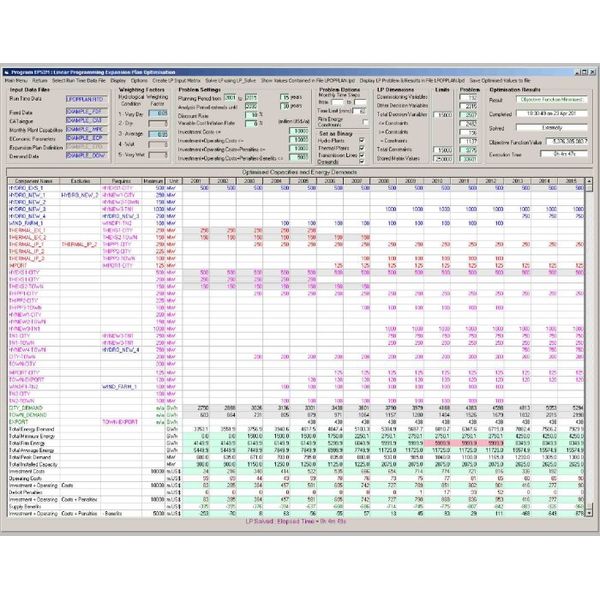The width and height of the screenshot is (600, 600).
Task: Open the Display menu
Action: [118, 81]
